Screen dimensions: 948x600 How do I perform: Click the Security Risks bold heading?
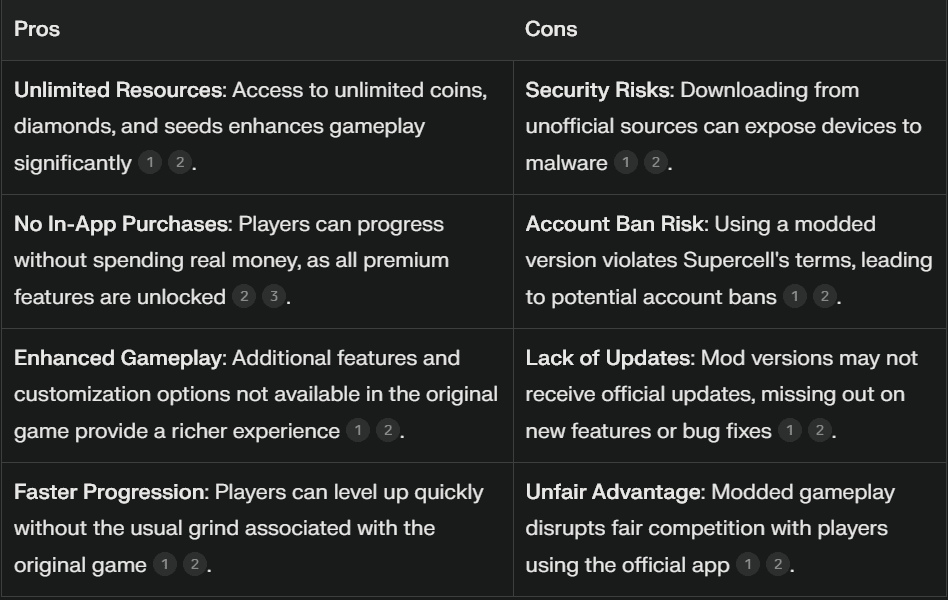(x=599, y=90)
